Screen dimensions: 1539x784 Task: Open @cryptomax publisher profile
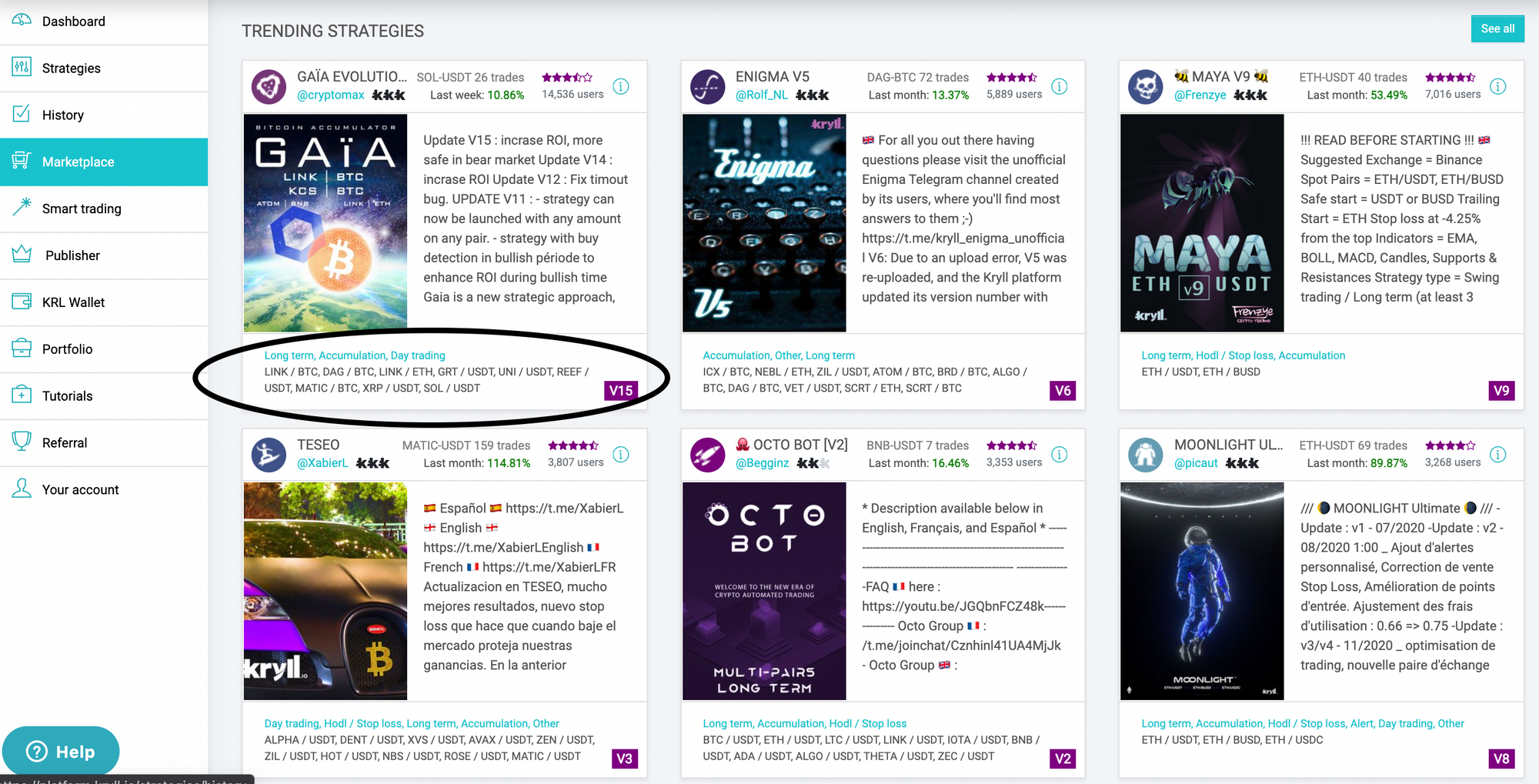(331, 95)
